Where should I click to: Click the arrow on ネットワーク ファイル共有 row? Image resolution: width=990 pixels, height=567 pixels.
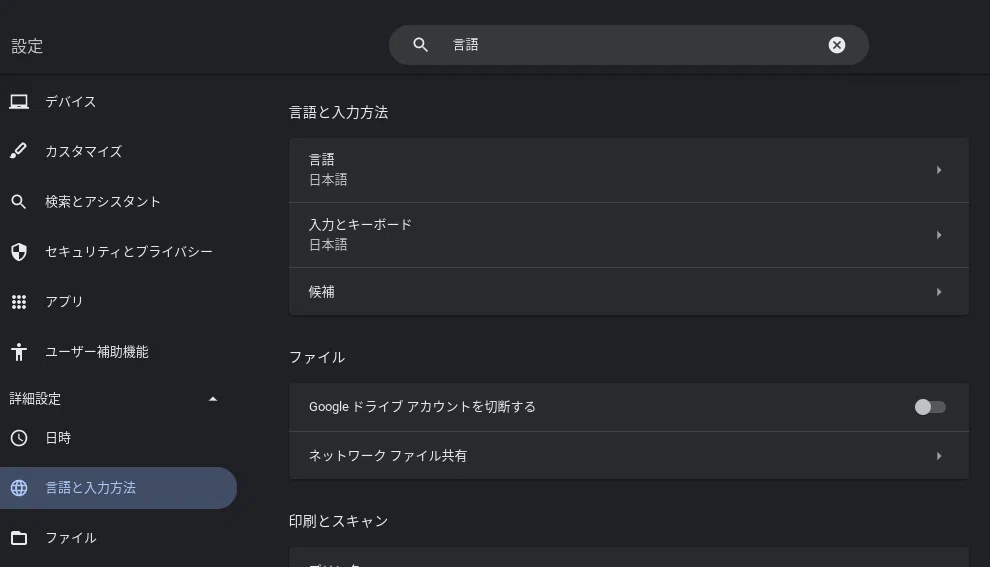point(939,456)
